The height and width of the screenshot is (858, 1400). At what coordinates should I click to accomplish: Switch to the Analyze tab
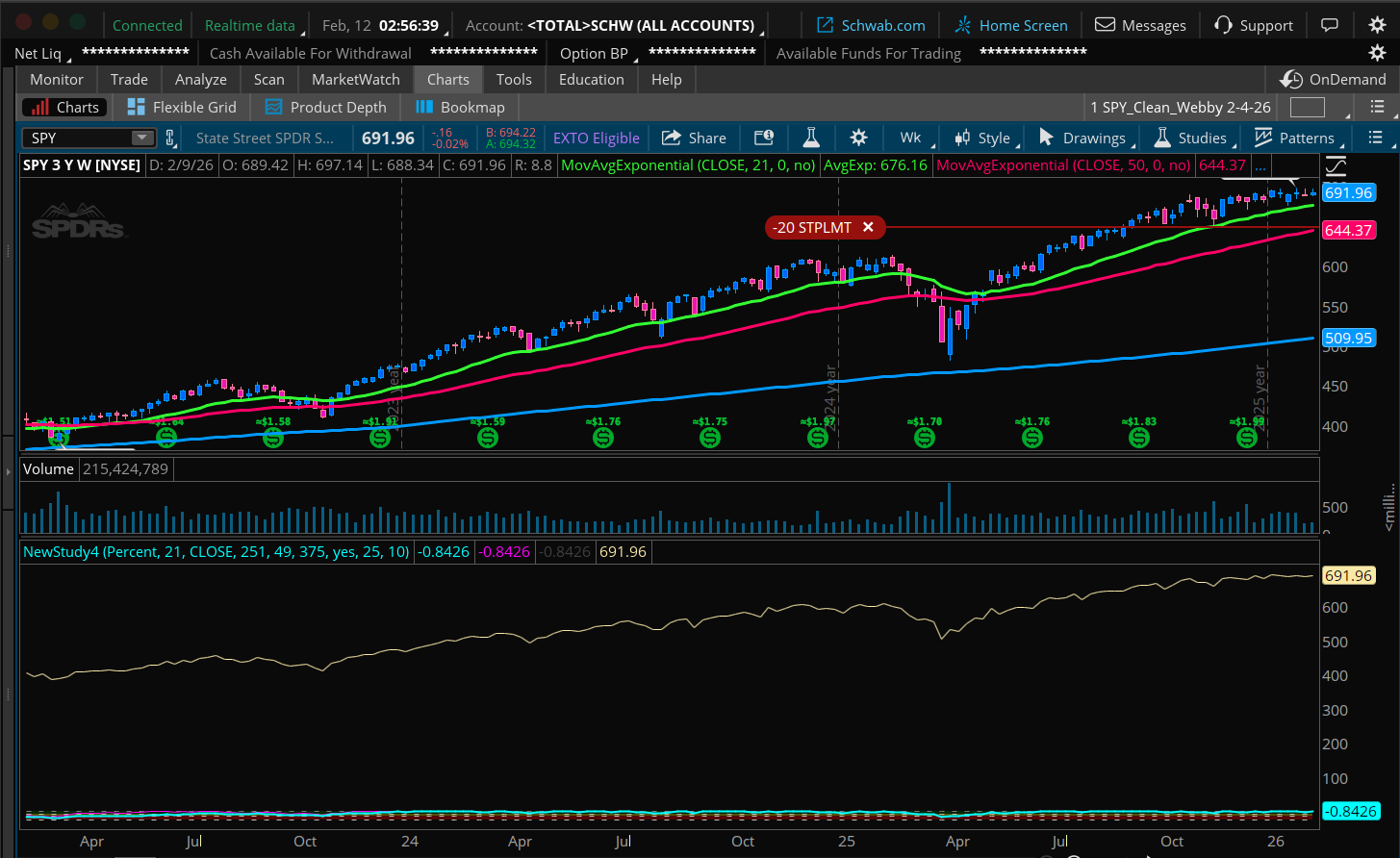tap(201, 79)
